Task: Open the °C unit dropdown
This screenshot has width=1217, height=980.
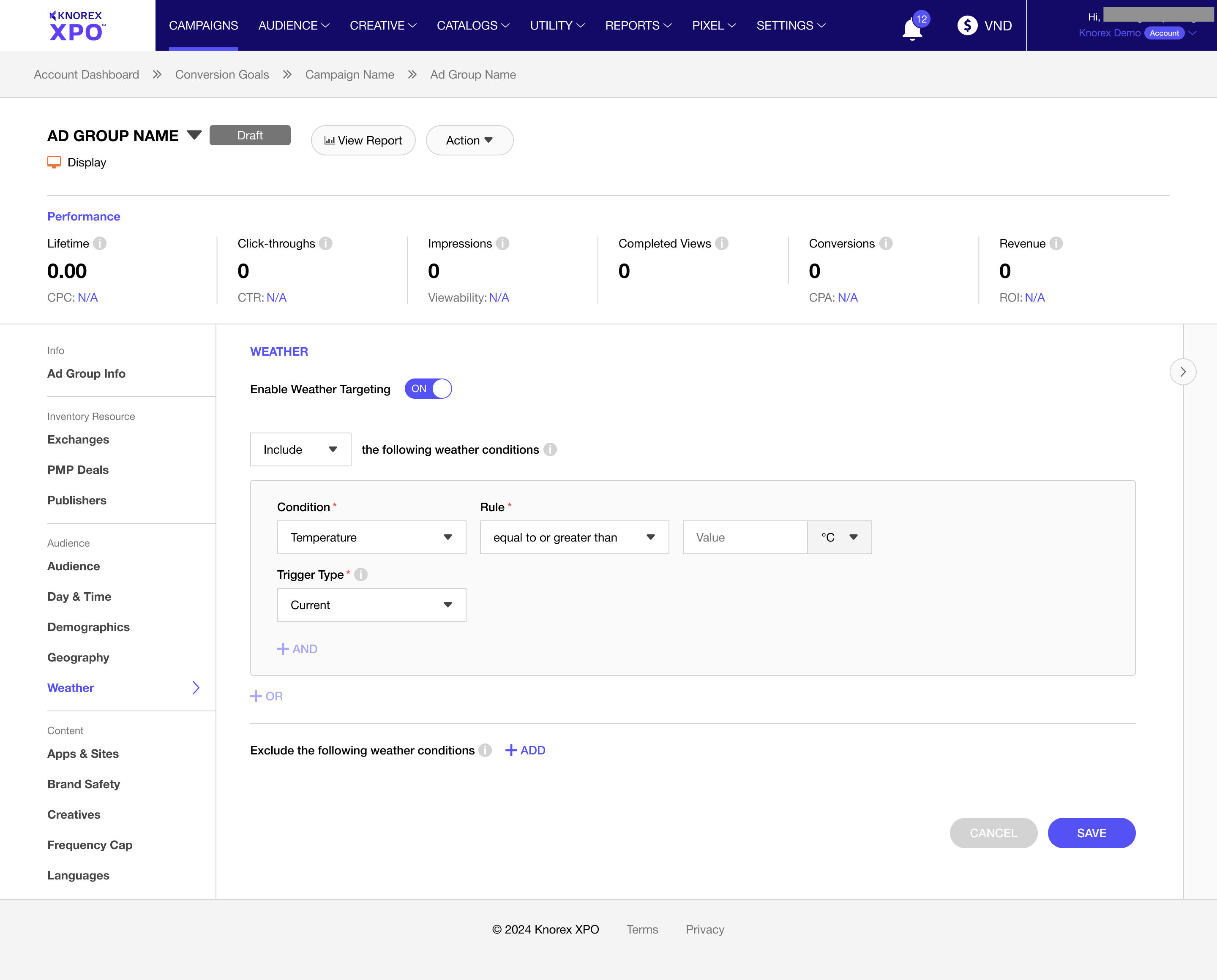Action: tap(839, 537)
